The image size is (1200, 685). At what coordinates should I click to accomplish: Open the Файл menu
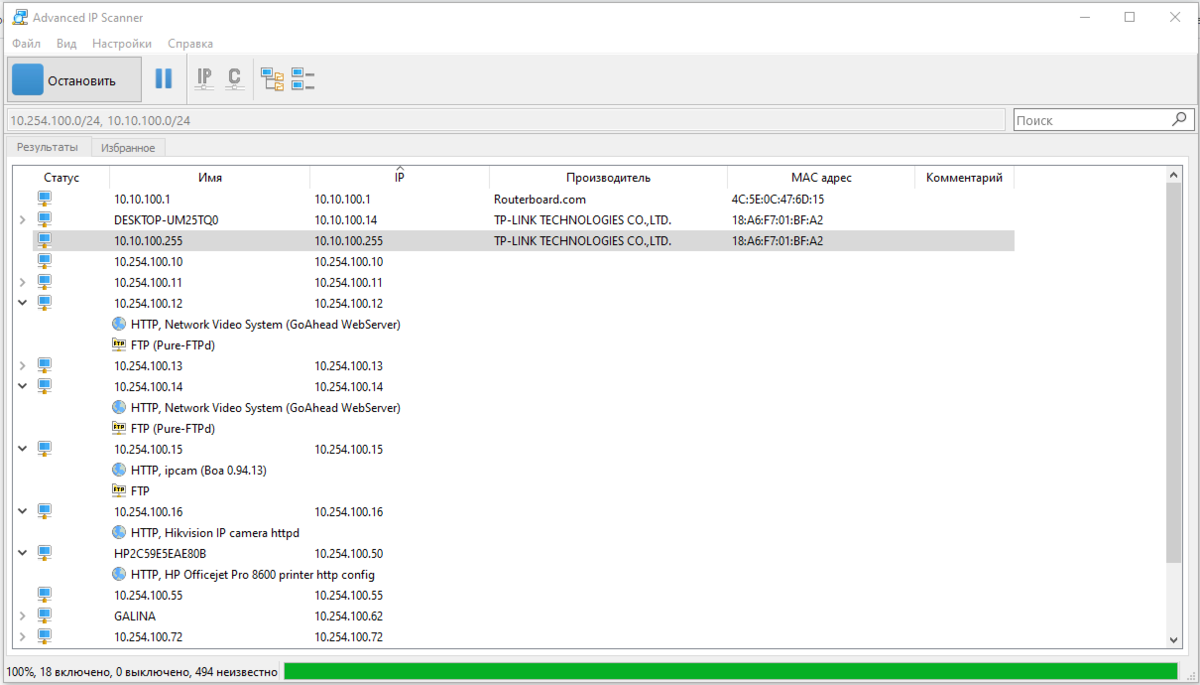[26, 44]
